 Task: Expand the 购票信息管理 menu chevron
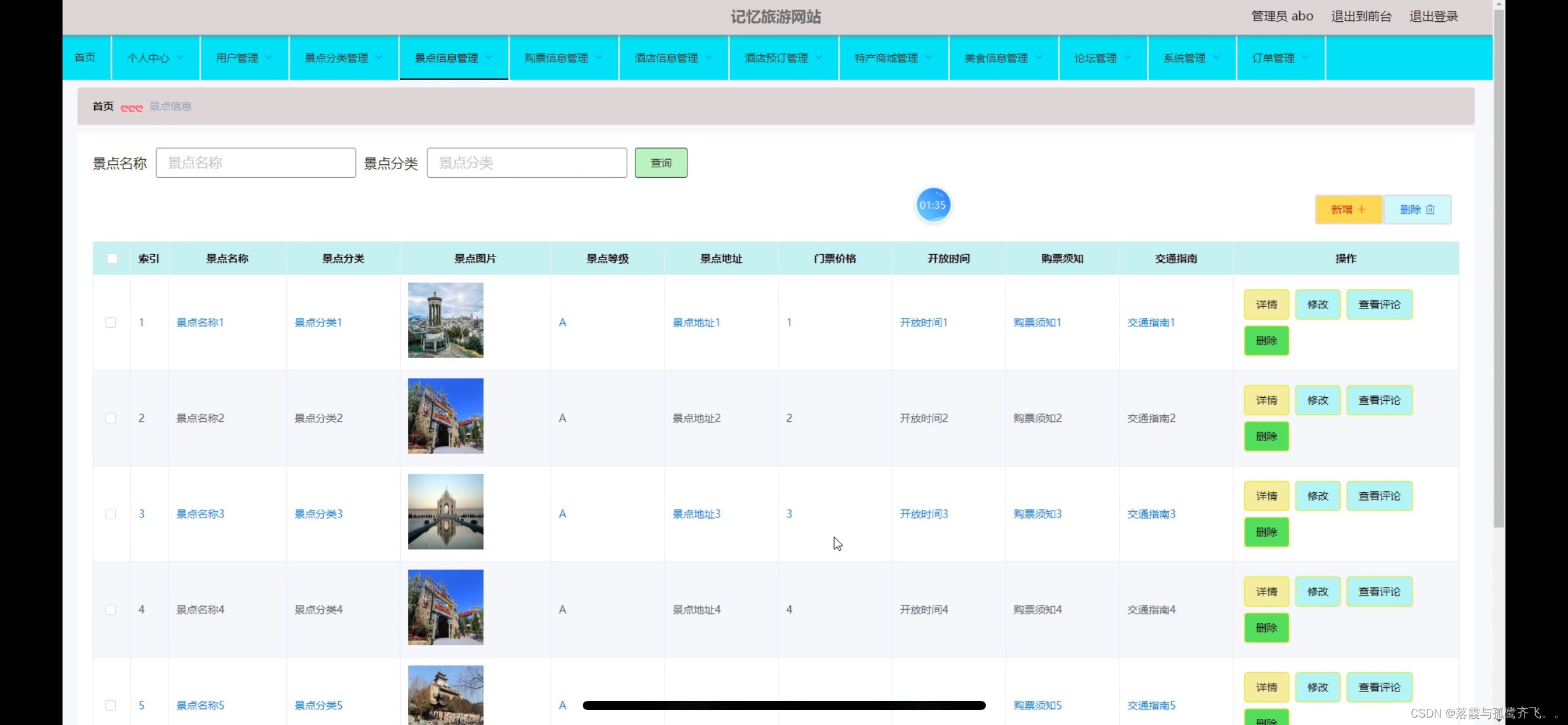599,58
